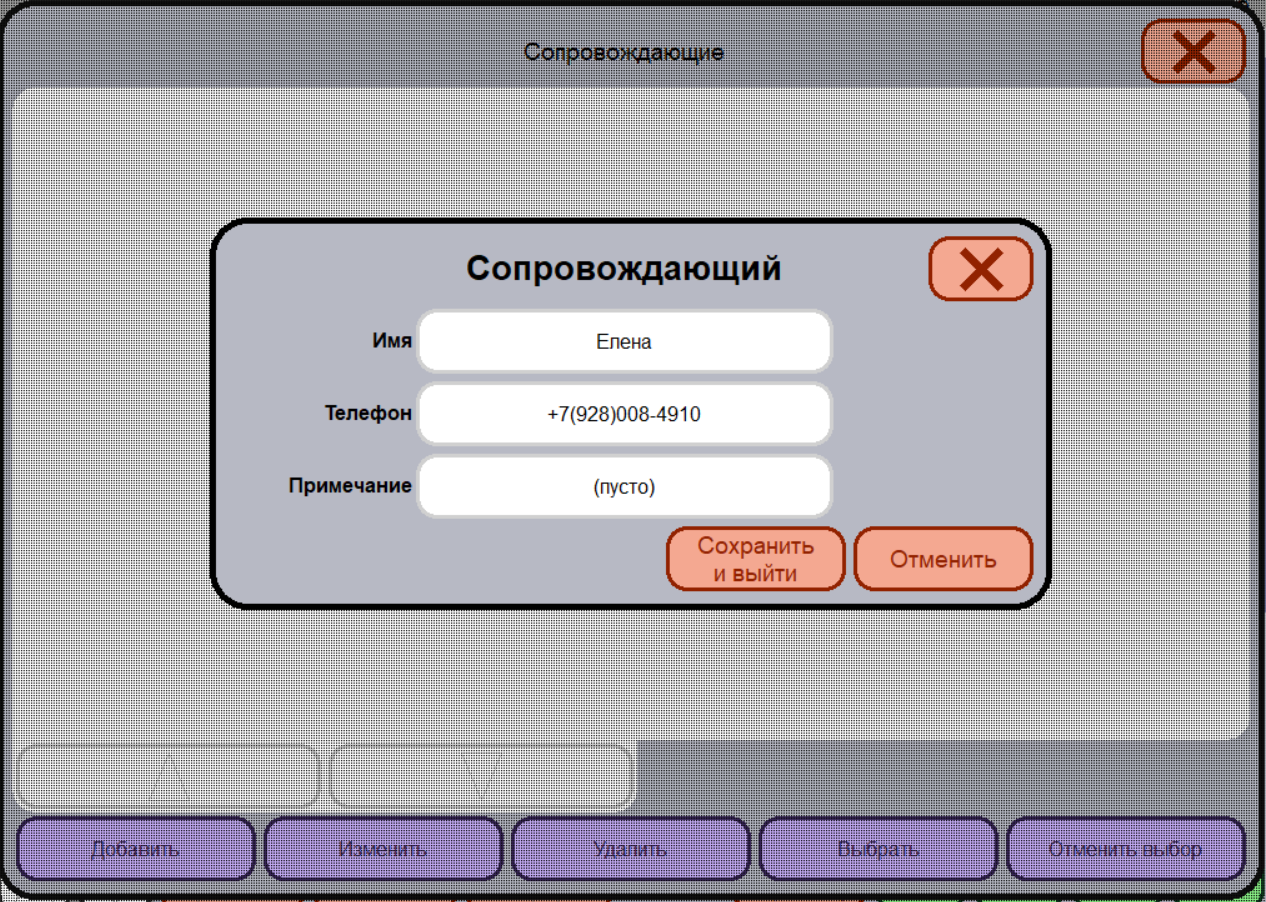This screenshot has height=902, width=1266.
Task: Click the Удалить button
Action: click(630, 849)
